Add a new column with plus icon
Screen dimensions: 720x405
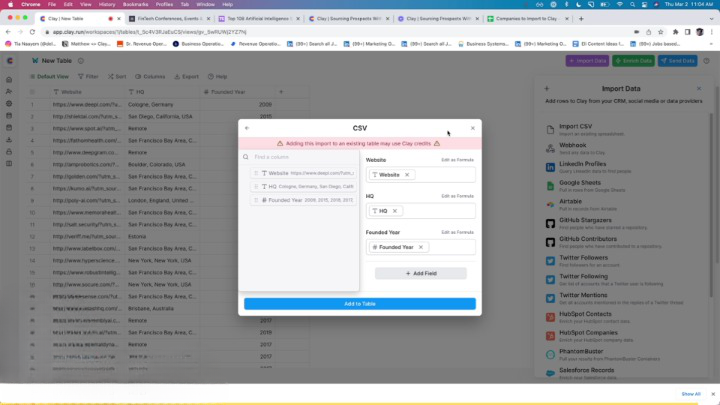(281, 92)
